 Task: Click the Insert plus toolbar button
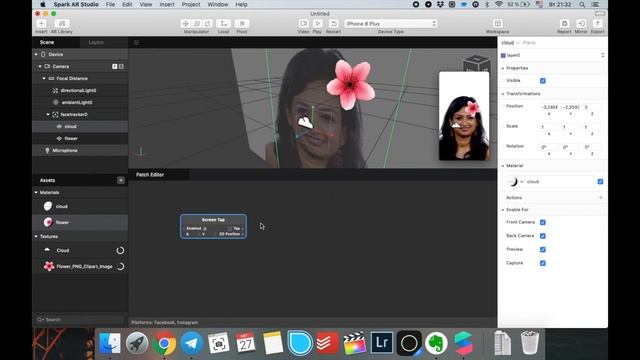(x=41, y=23)
